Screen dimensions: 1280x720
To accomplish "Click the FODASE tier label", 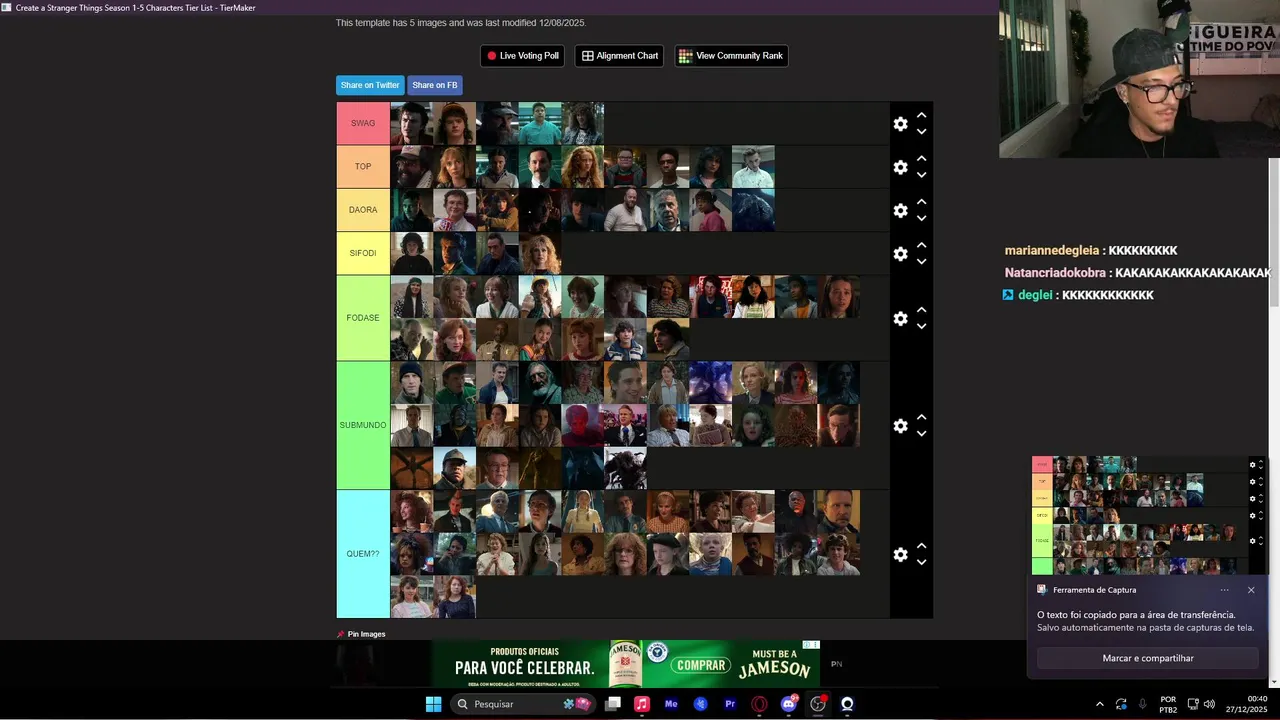I will tap(363, 318).
